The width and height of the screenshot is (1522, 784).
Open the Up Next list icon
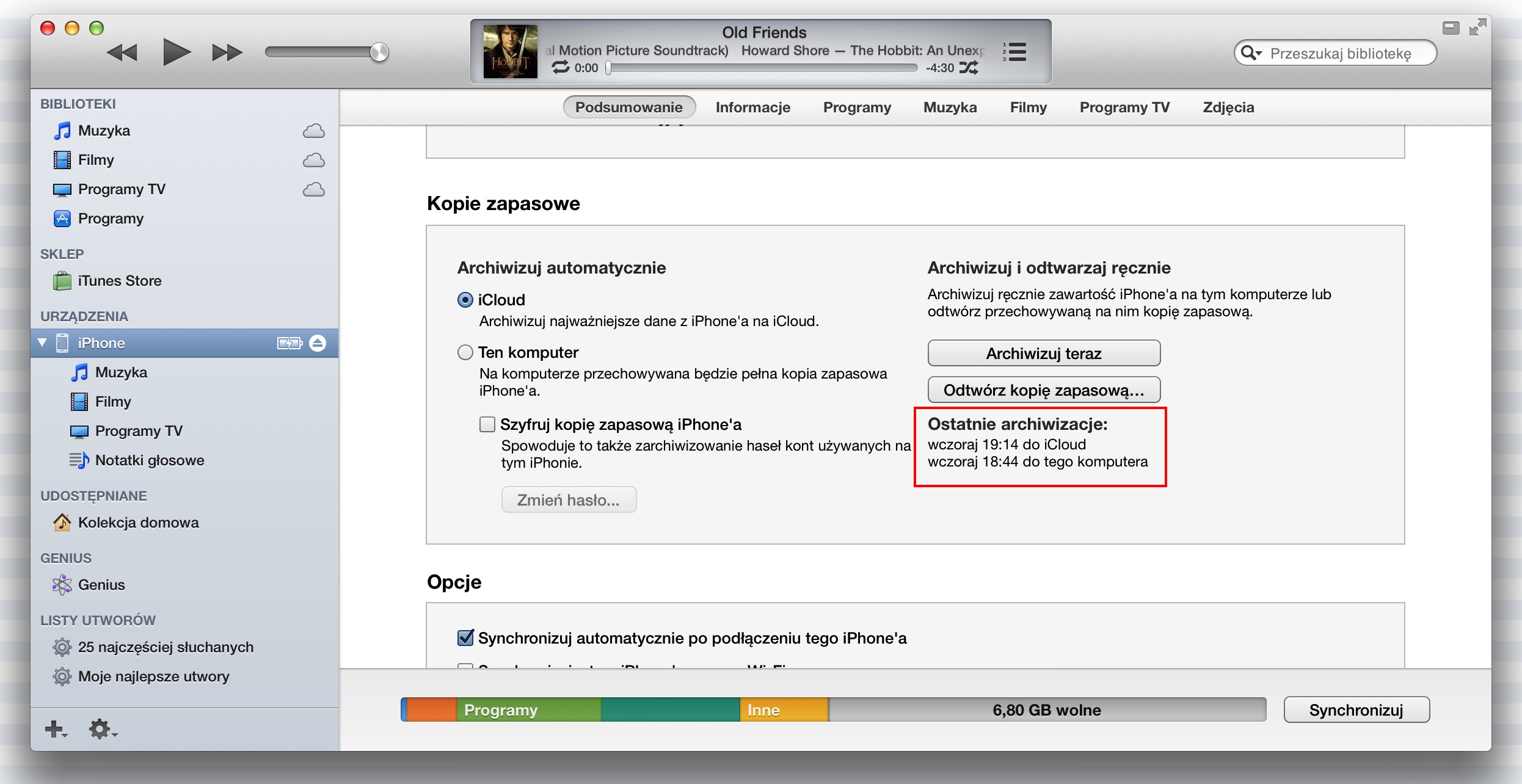(1014, 52)
